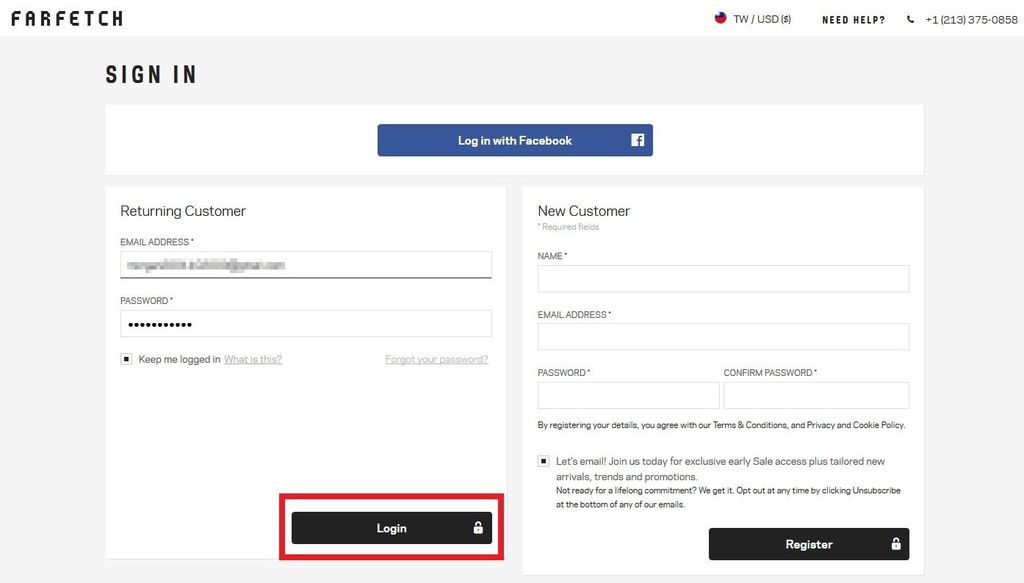Click the SIGN IN page title
Viewport: 1024px width, 583px height.
[151, 74]
